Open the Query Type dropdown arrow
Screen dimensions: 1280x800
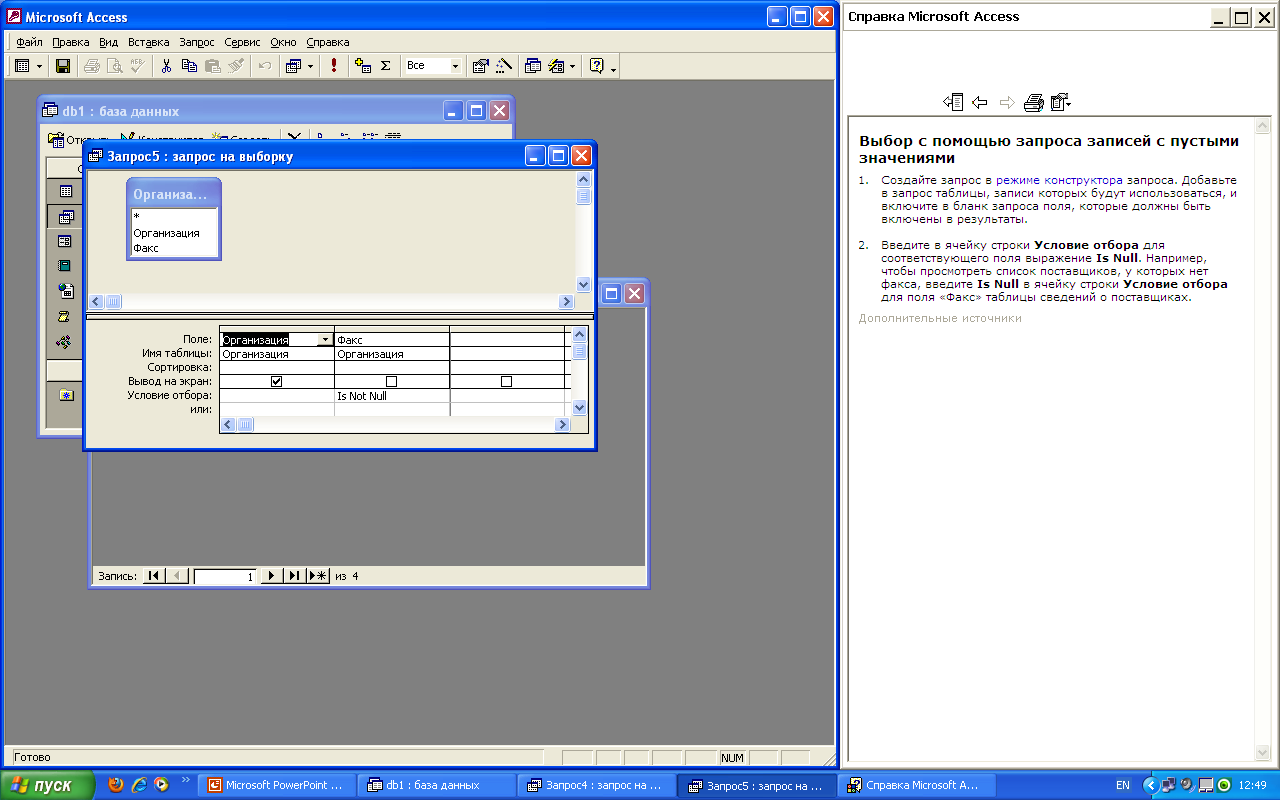tap(310, 66)
